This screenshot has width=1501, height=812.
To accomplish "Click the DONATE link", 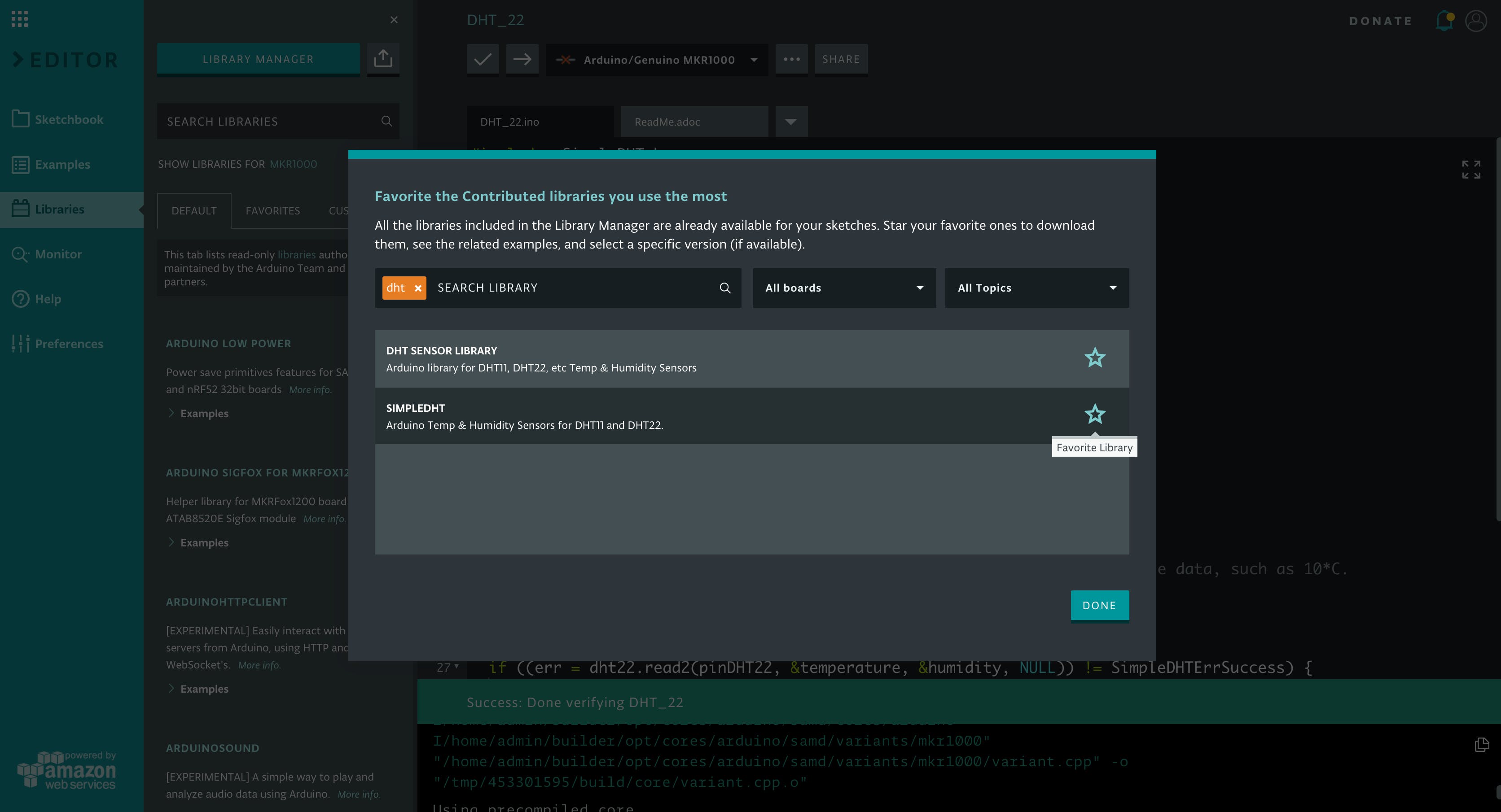I will pos(1380,21).
